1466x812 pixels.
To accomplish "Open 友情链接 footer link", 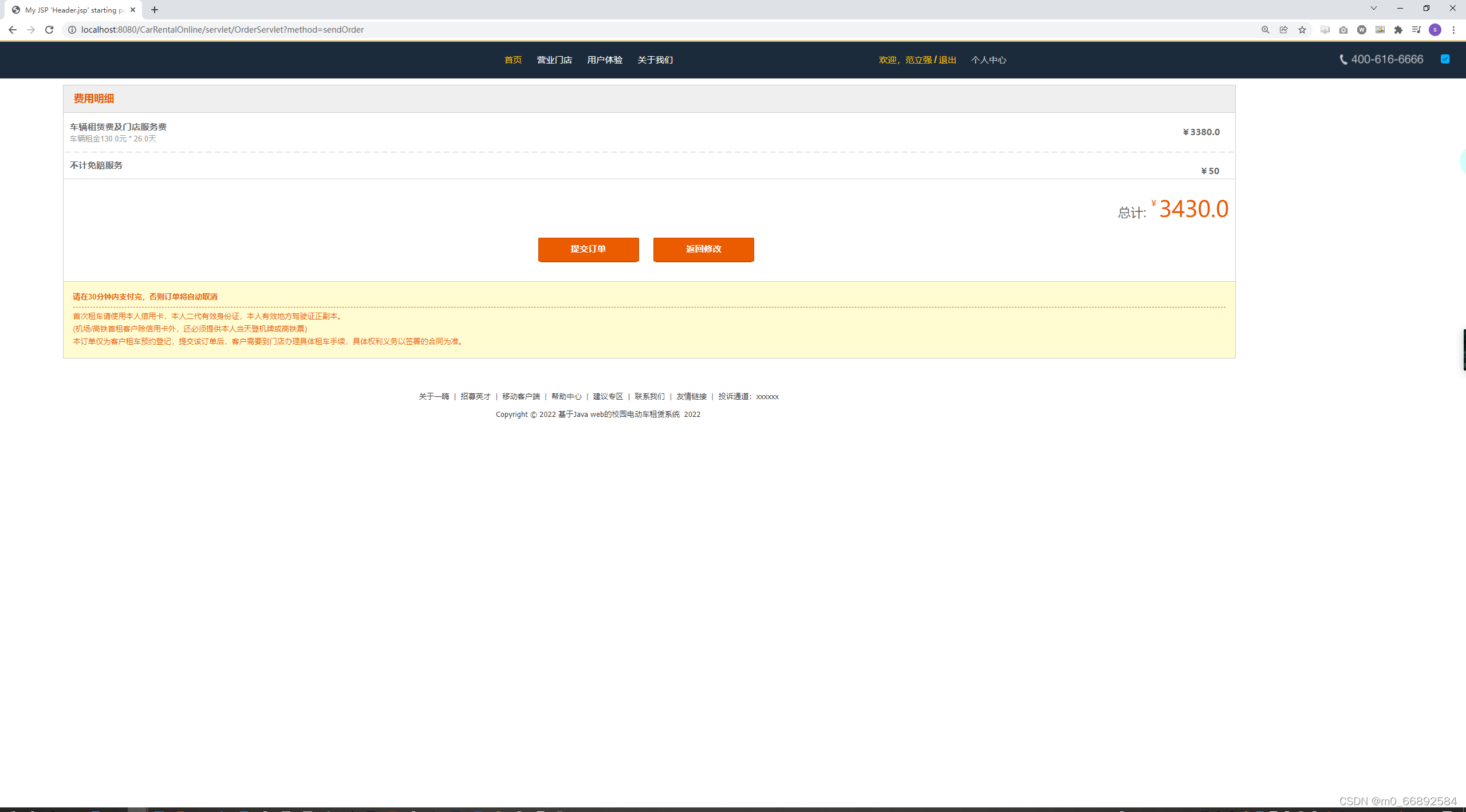I will 692,396.
